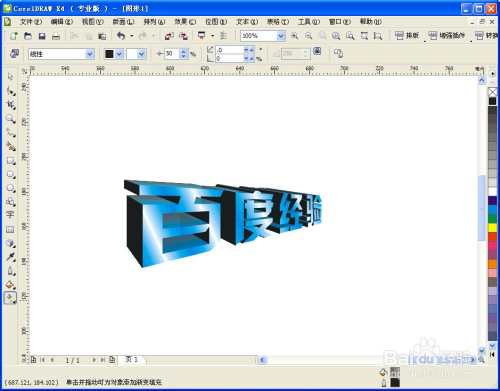Go to the first page button

tap(42, 360)
